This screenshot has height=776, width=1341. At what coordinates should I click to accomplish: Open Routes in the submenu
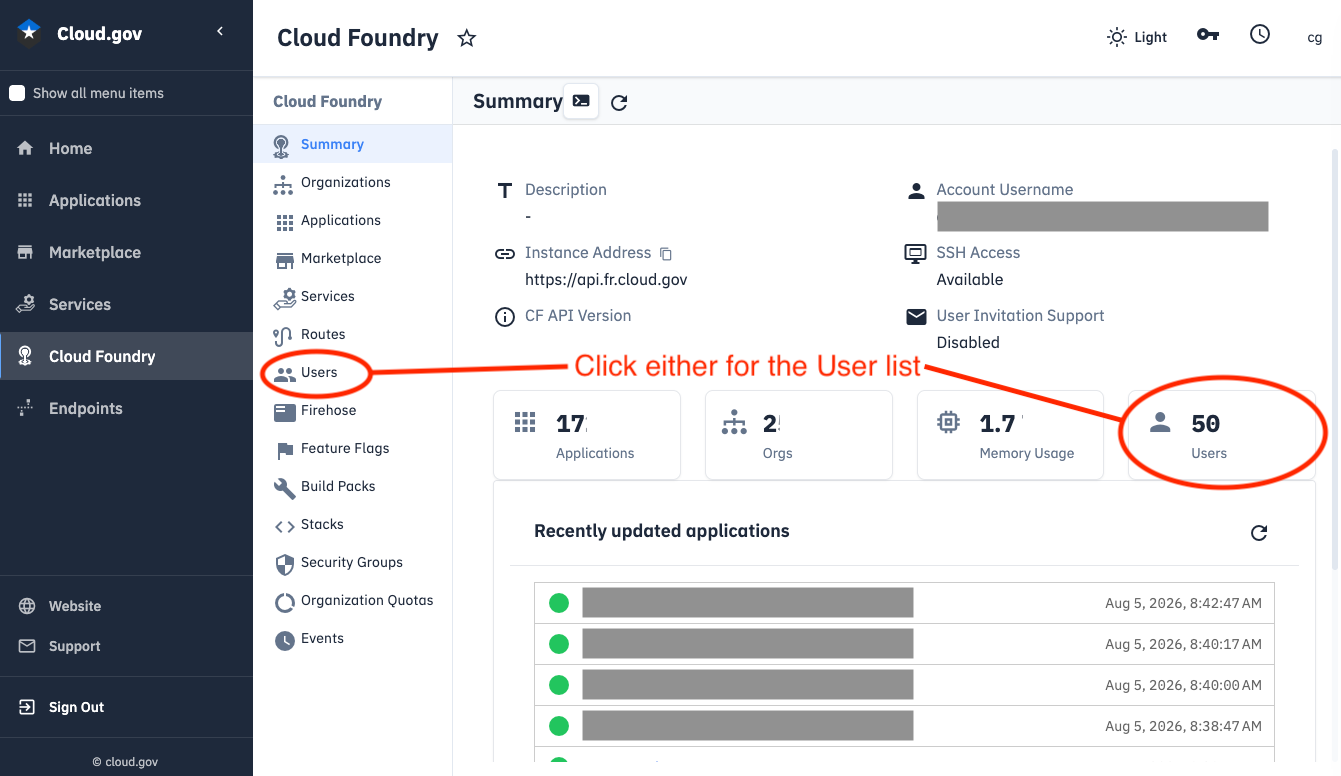[353, 334]
